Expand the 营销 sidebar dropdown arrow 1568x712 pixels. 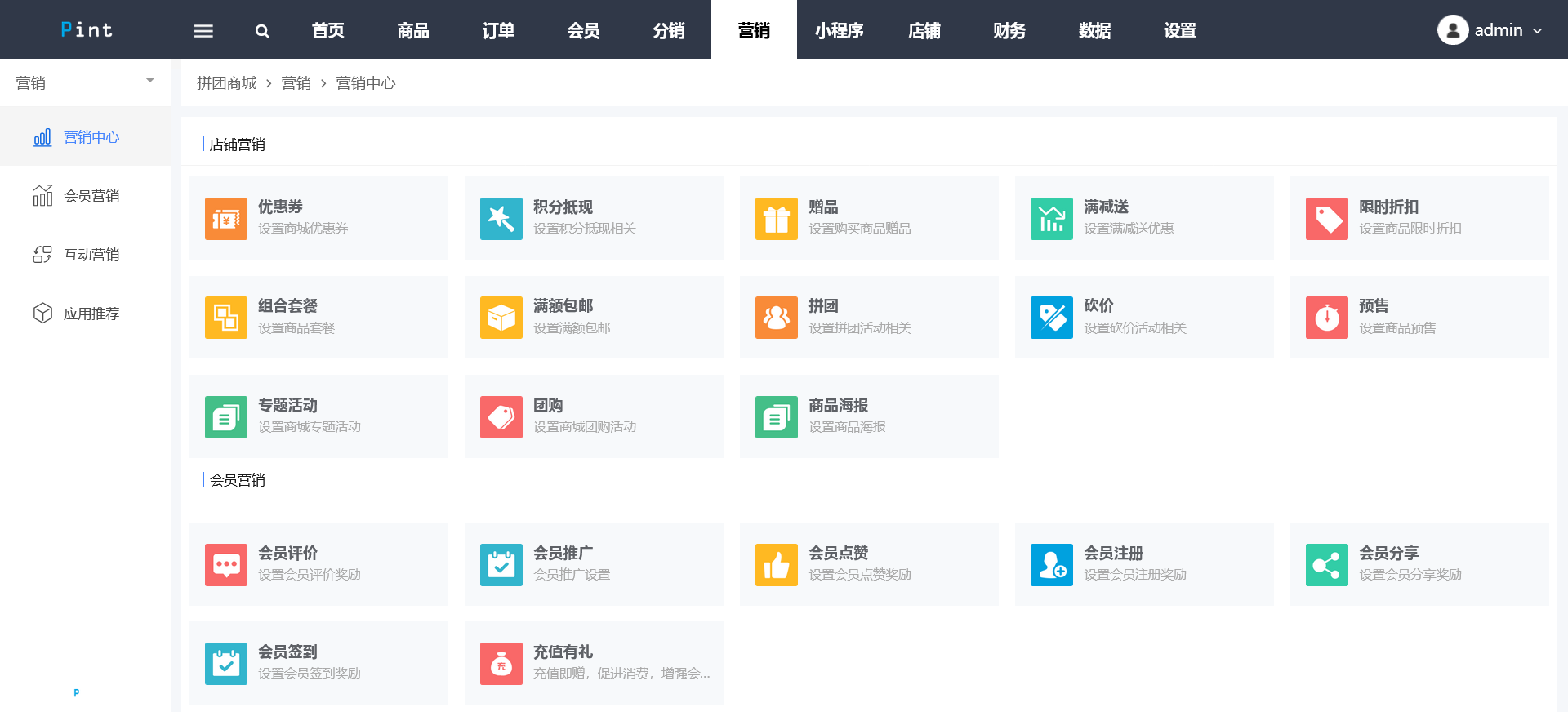[x=150, y=80]
